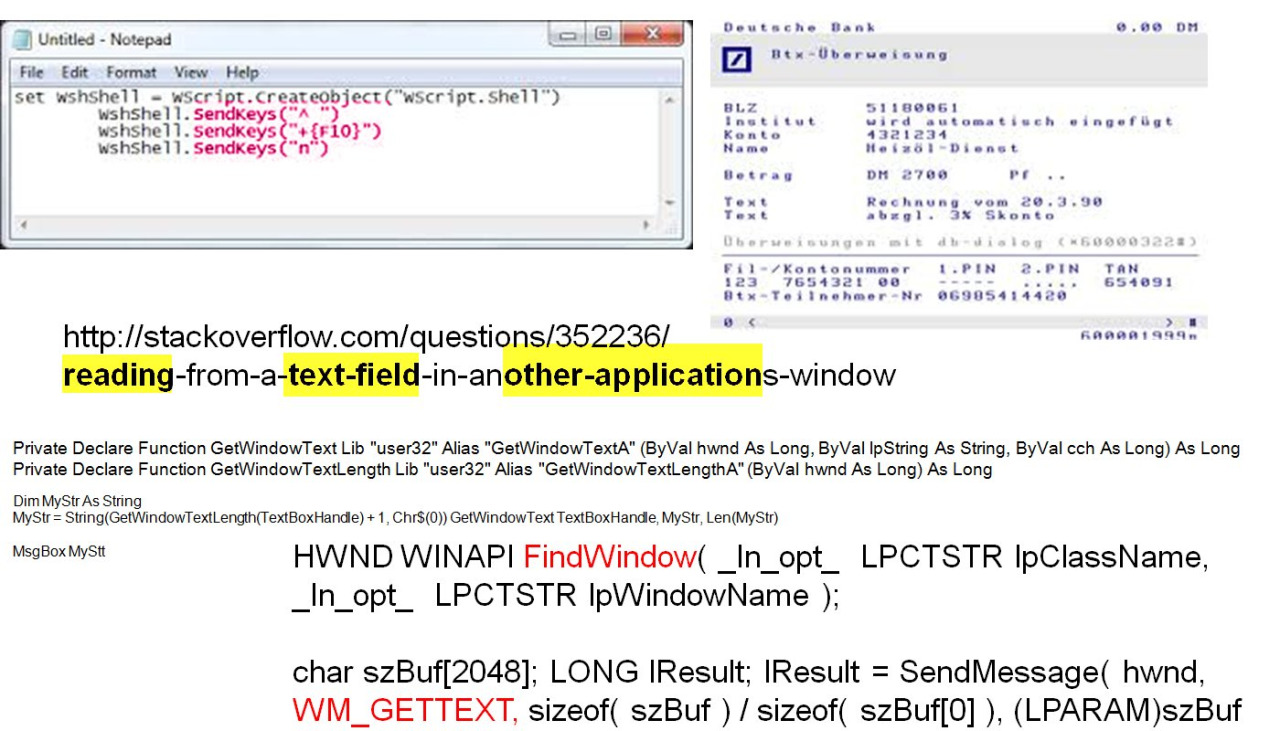1280x731 pixels.
Task: Click the Notepad horizontal scrollbar right arrow
Action: 647,226
